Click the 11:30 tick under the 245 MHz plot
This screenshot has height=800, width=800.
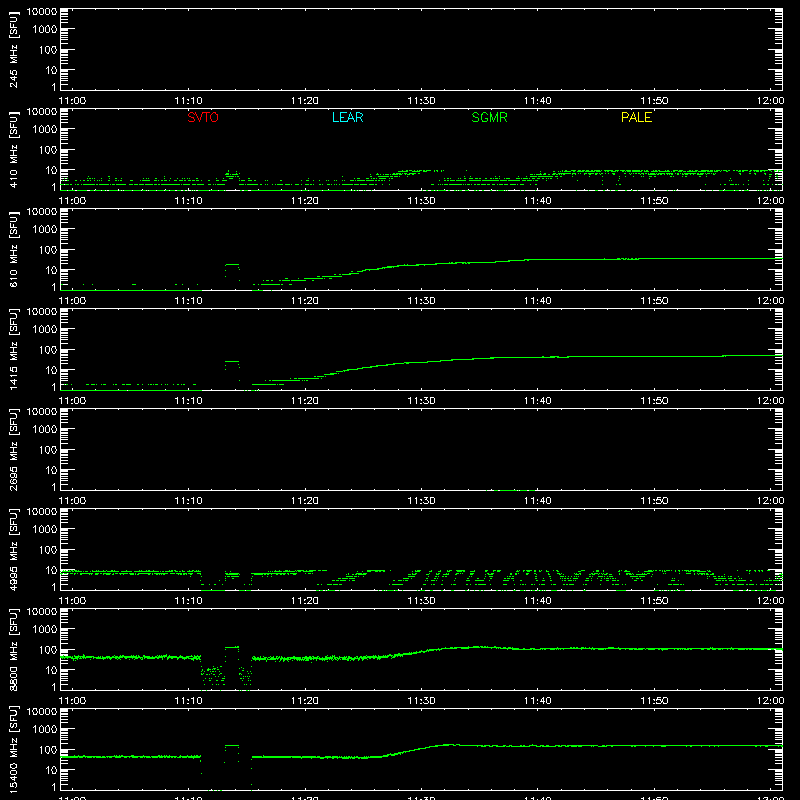click(421, 101)
